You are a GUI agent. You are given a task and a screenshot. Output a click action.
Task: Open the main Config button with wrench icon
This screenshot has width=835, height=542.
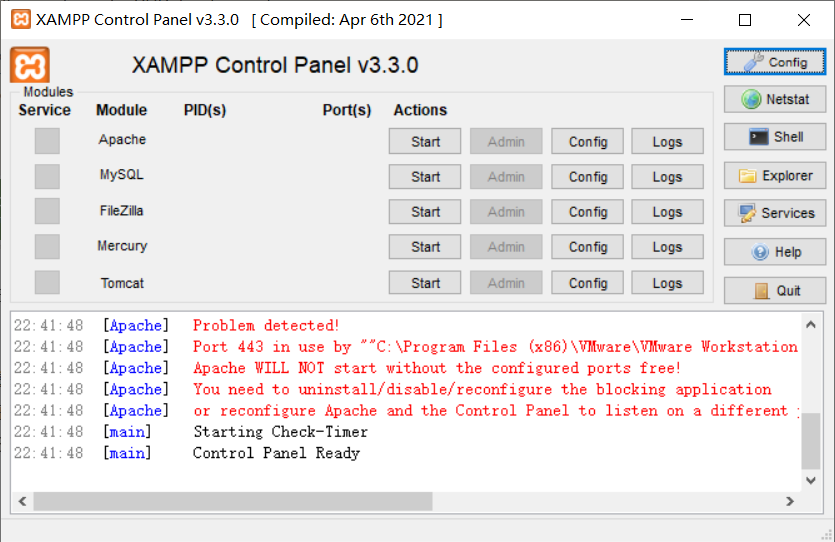click(775, 62)
